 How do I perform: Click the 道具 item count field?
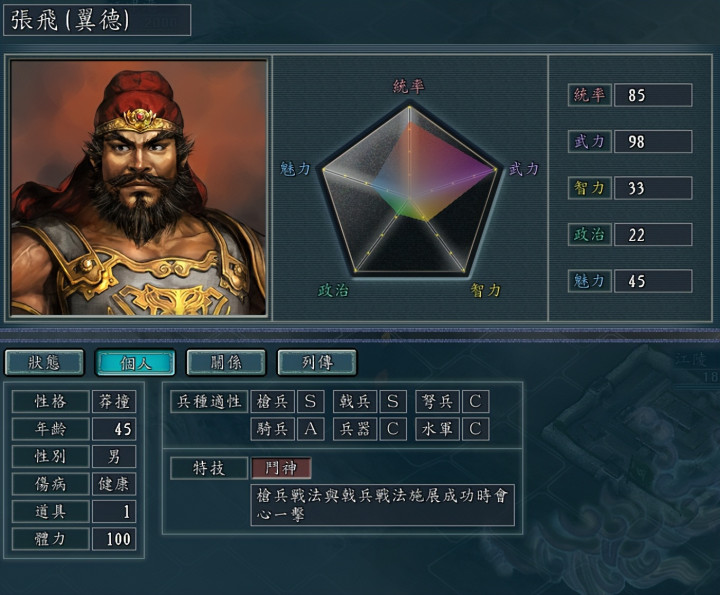click(114, 511)
